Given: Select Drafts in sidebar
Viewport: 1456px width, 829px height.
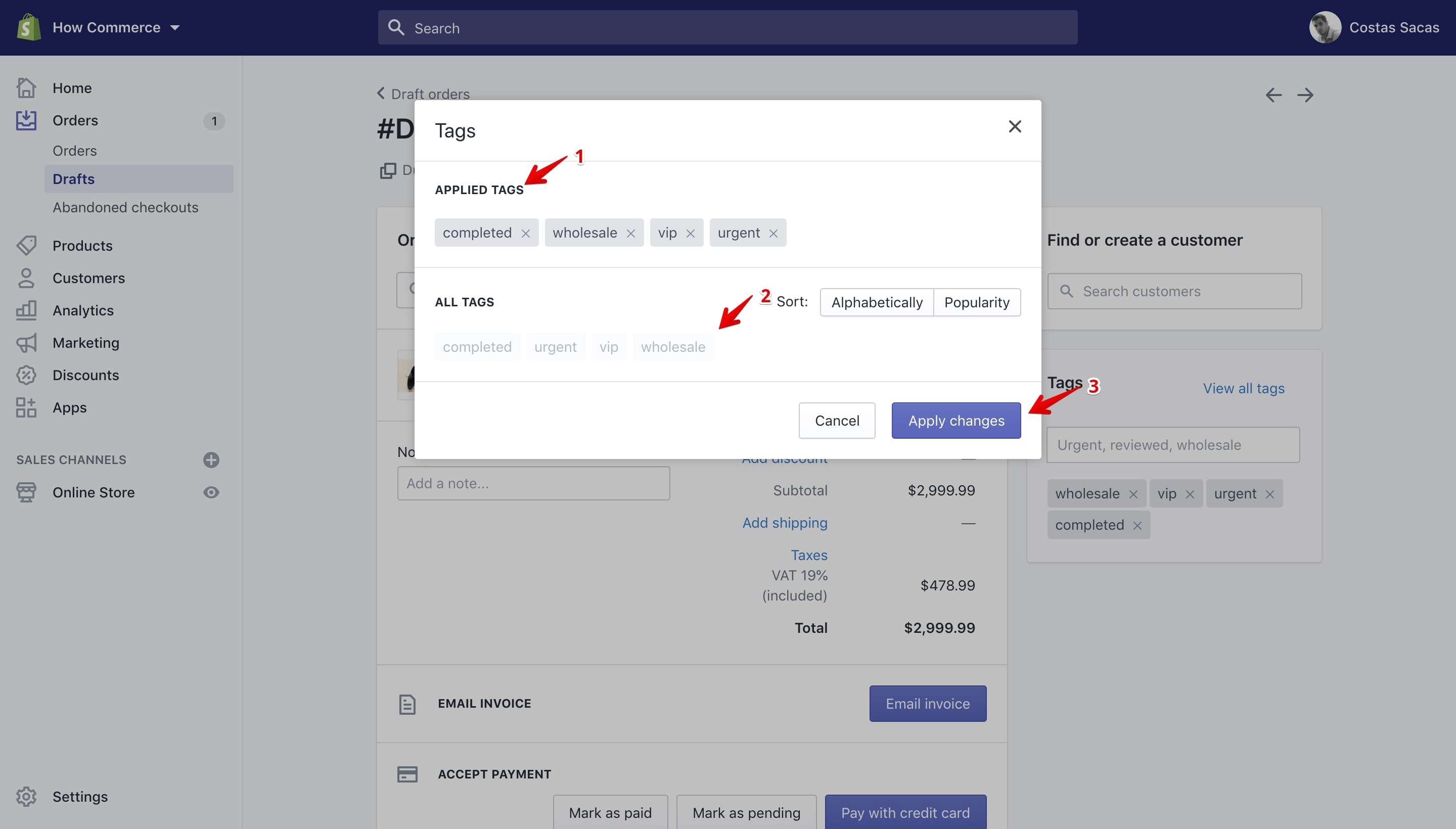Looking at the screenshot, I should [x=139, y=179].
